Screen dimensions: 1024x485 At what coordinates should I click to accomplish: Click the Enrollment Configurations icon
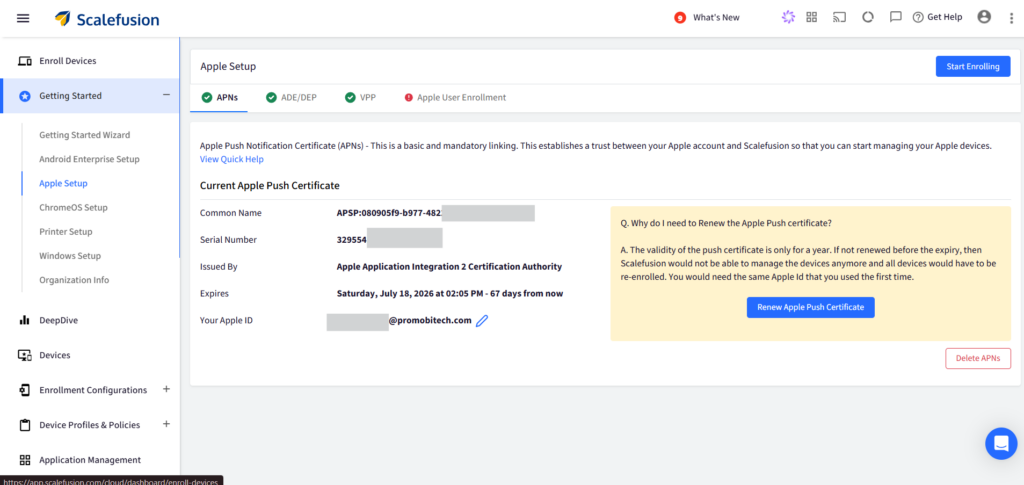coord(25,390)
